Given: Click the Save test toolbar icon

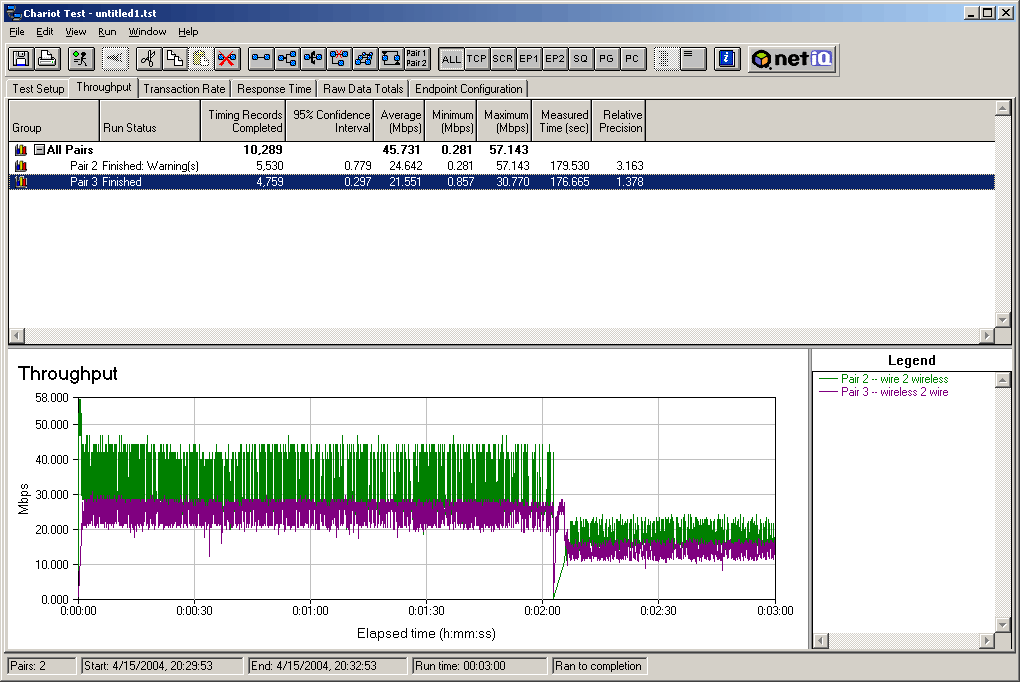Looking at the screenshot, I should (x=20, y=59).
